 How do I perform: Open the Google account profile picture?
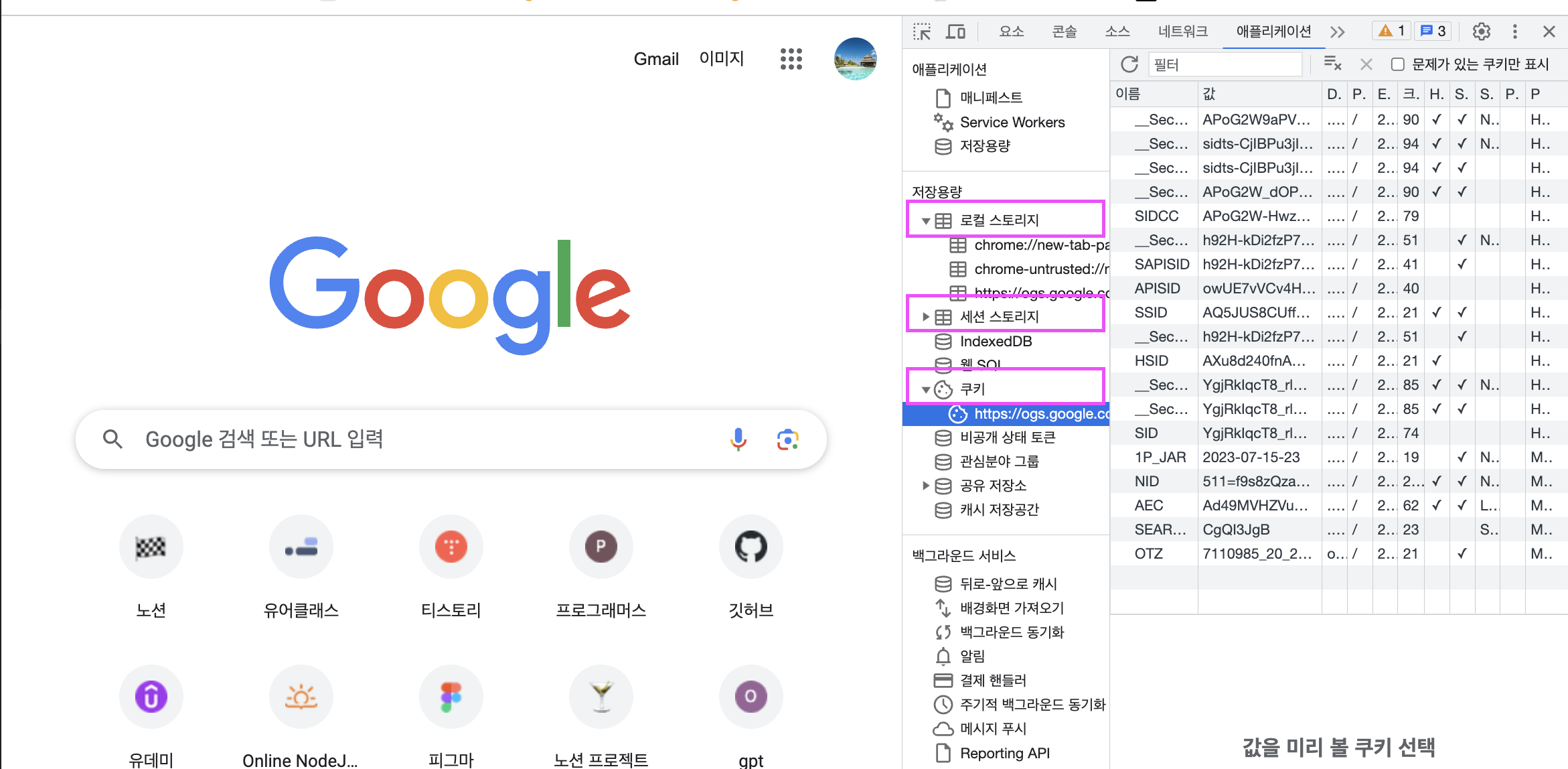(855, 59)
